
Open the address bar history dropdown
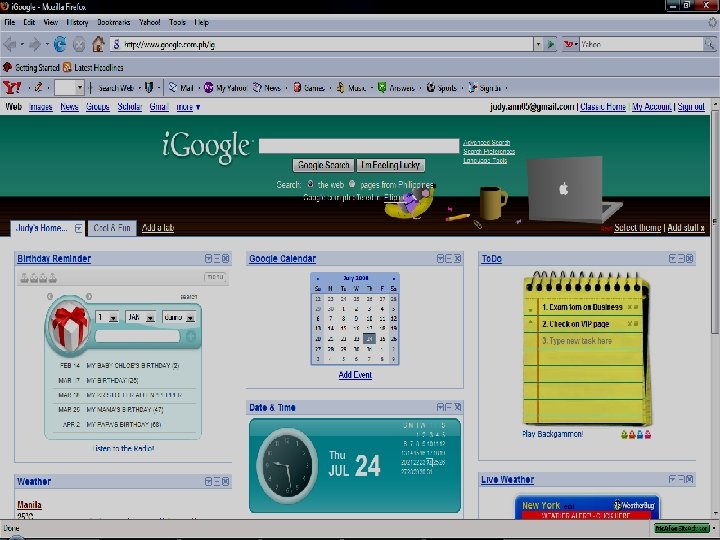click(x=538, y=45)
